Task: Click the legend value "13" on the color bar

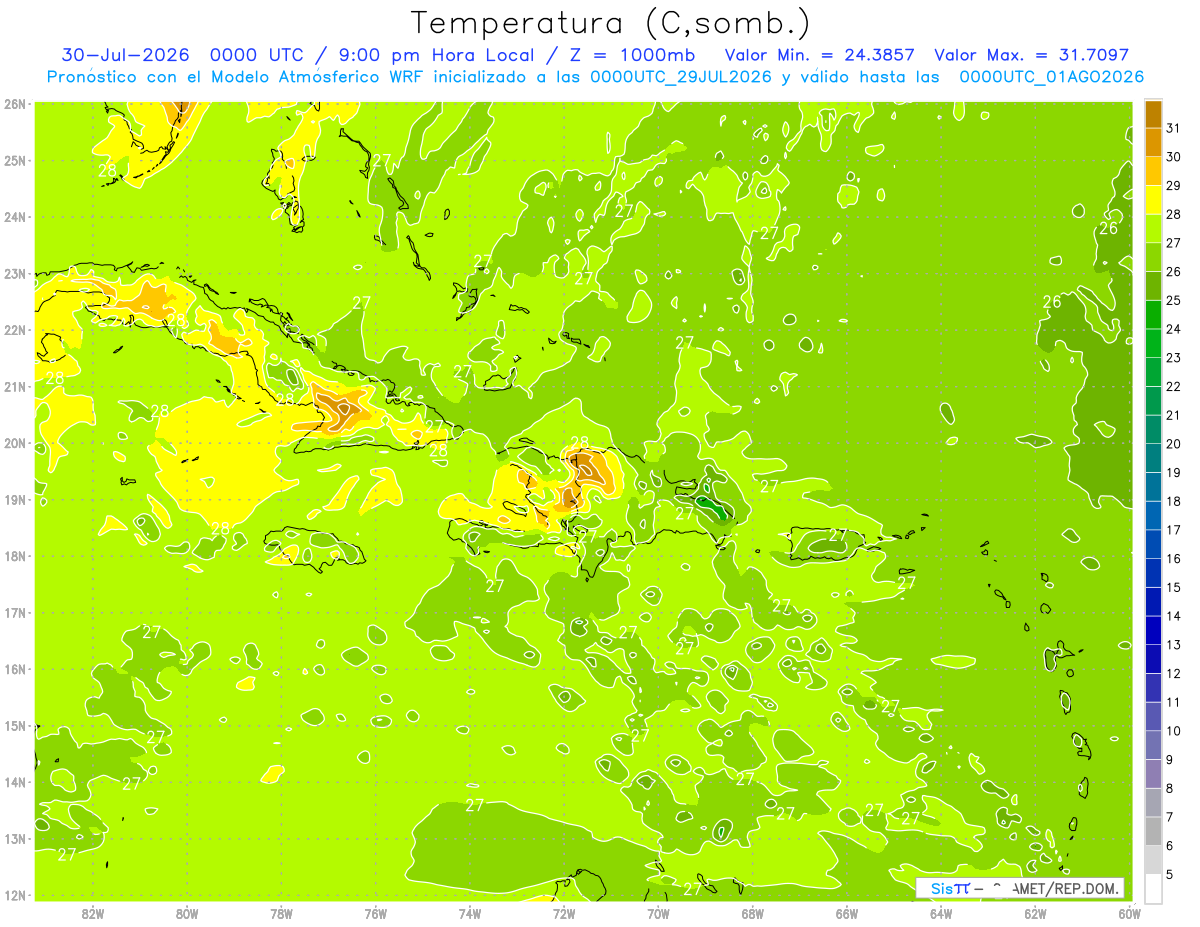Action: coord(1174,645)
